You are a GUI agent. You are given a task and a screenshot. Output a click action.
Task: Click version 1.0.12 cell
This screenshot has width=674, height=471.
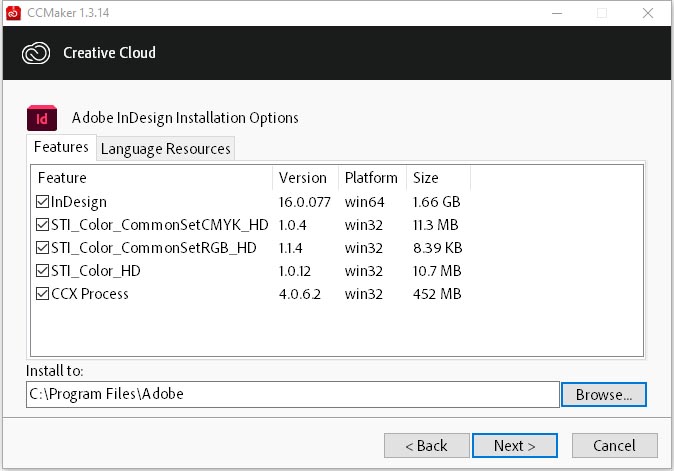click(294, 271)
